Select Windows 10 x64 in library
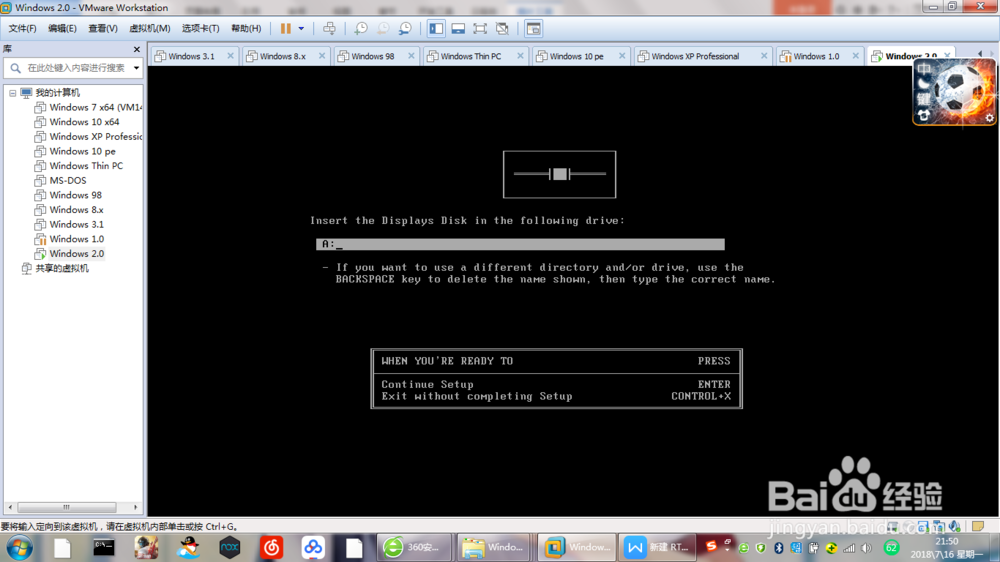This screenshot has width=1000, height=562. tap(84, 122)
